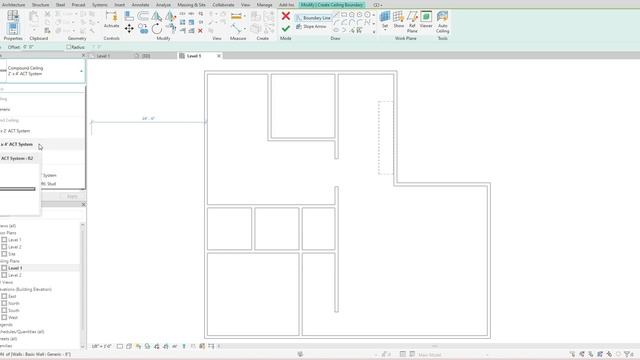Select the Copy tool in Modify panel

[x=143, y=29]
